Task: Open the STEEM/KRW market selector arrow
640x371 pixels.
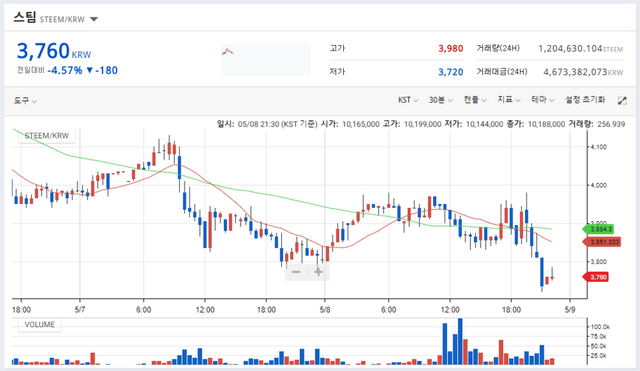Action: click(94, 19)
